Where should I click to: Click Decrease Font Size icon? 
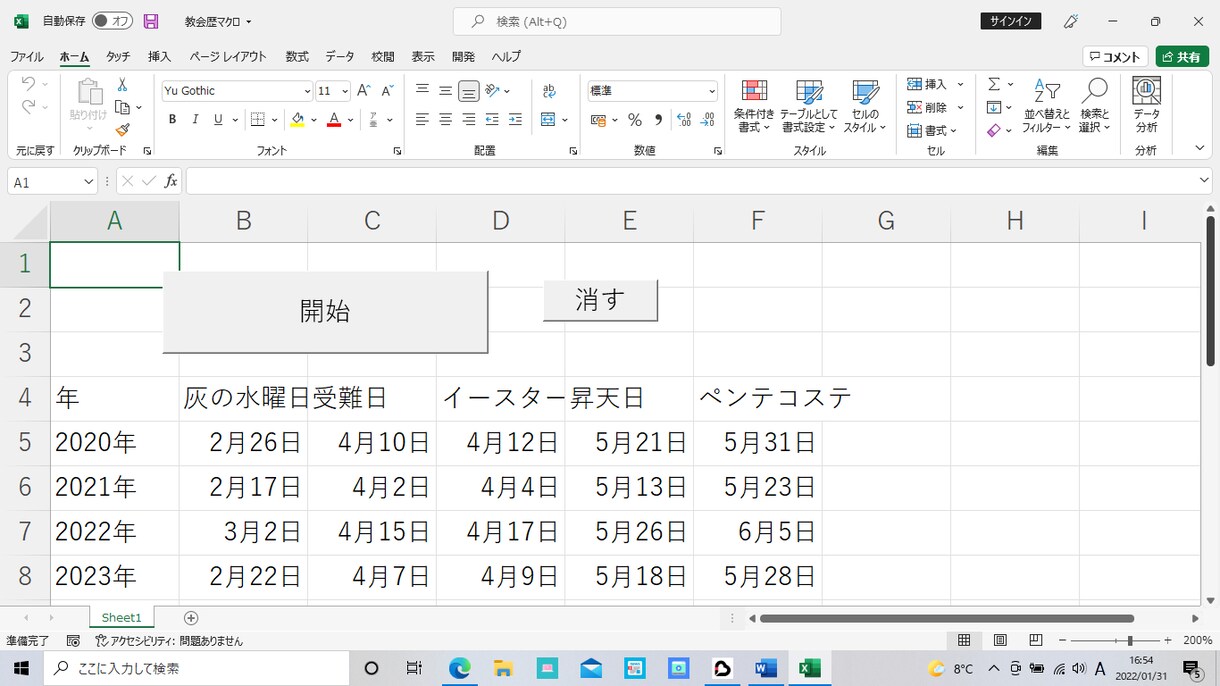(387, 91)
